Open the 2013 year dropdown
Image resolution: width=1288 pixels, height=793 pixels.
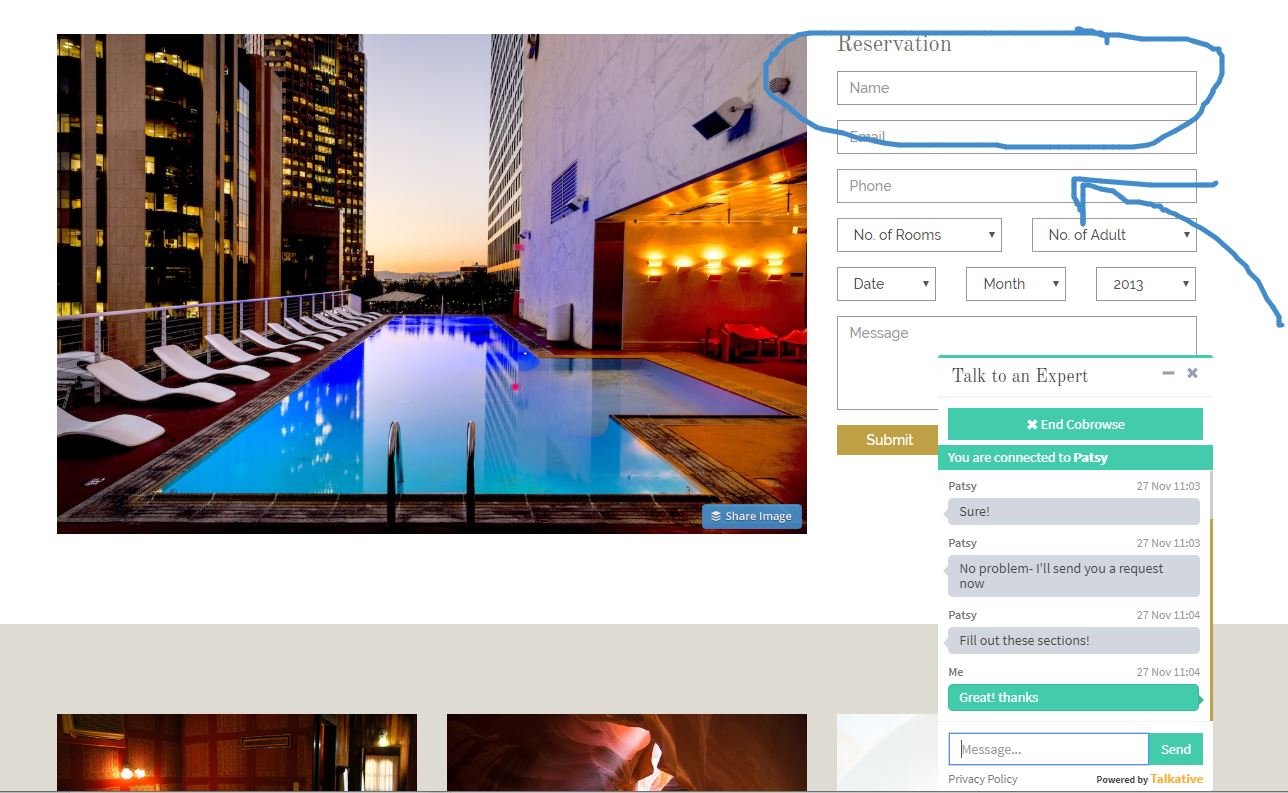tap(1146, 284)
